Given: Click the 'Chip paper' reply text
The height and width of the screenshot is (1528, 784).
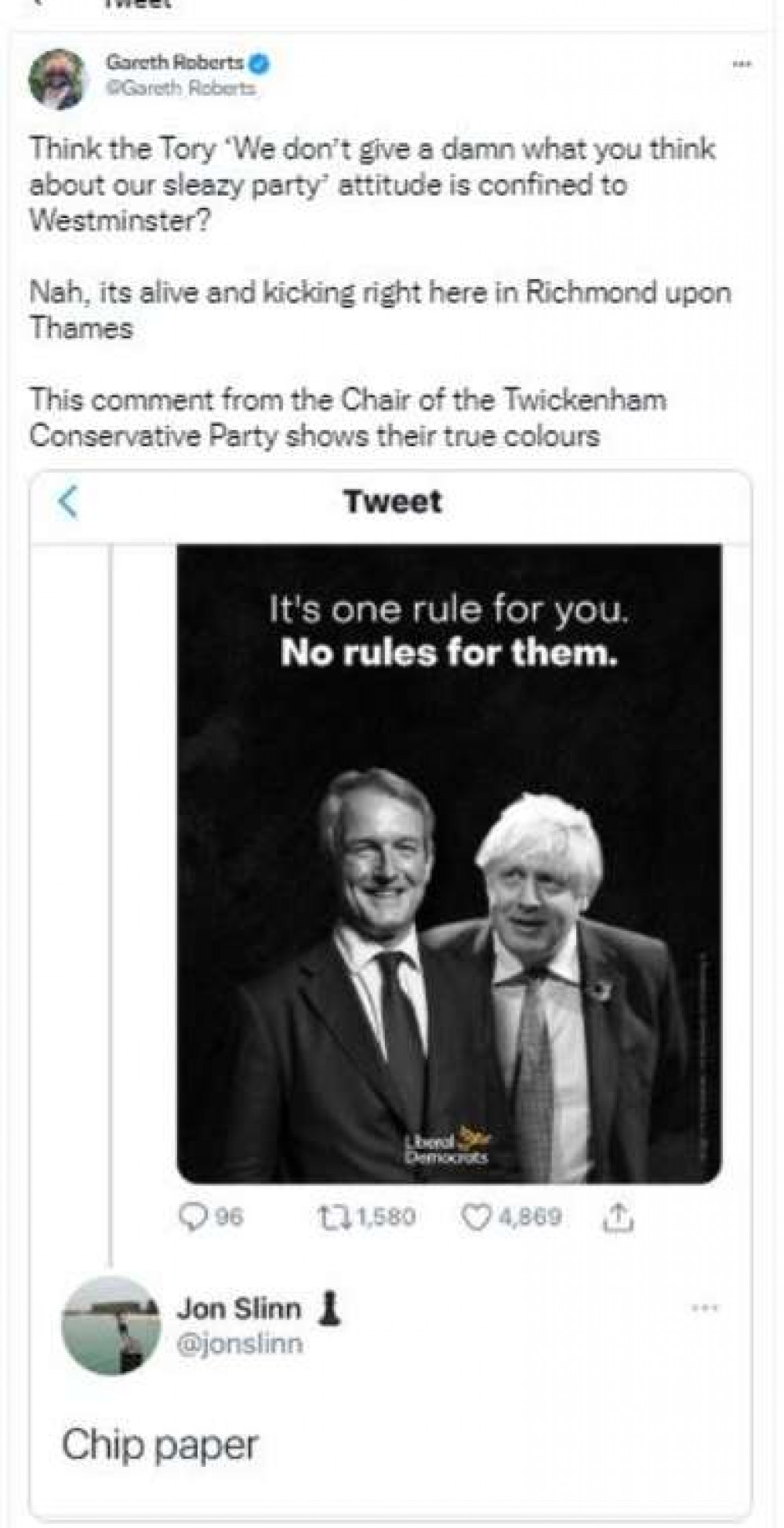Looking at the screenshot, I should click(x=160, y=1445).
